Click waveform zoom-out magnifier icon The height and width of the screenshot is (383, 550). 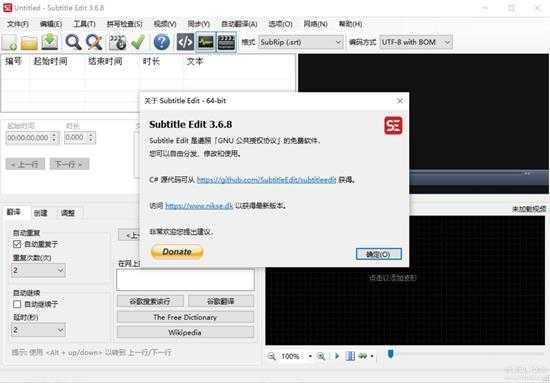(x=271, y=356)
